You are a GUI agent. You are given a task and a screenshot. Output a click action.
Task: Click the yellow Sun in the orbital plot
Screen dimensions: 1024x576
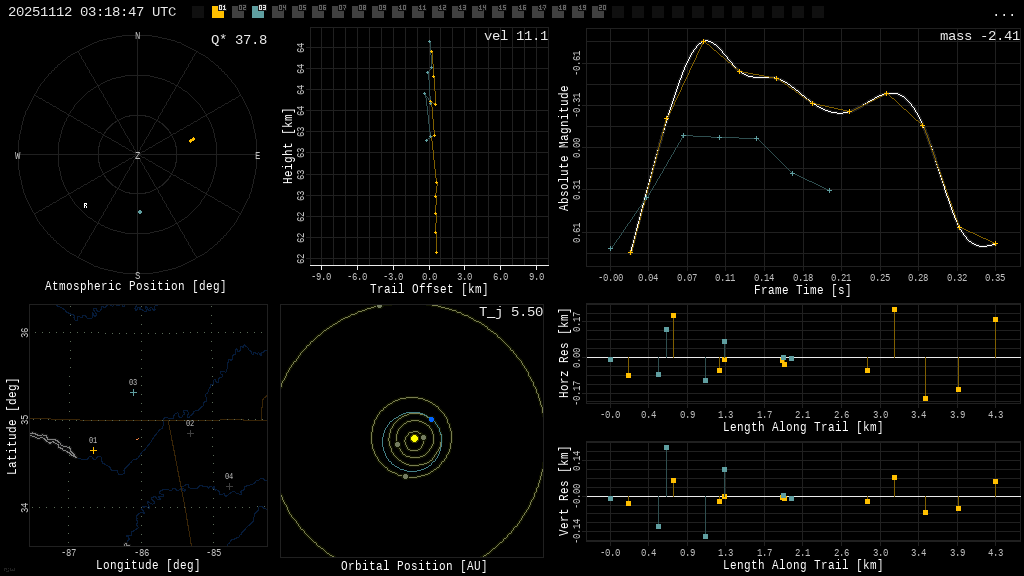click(x=414, y=438)
